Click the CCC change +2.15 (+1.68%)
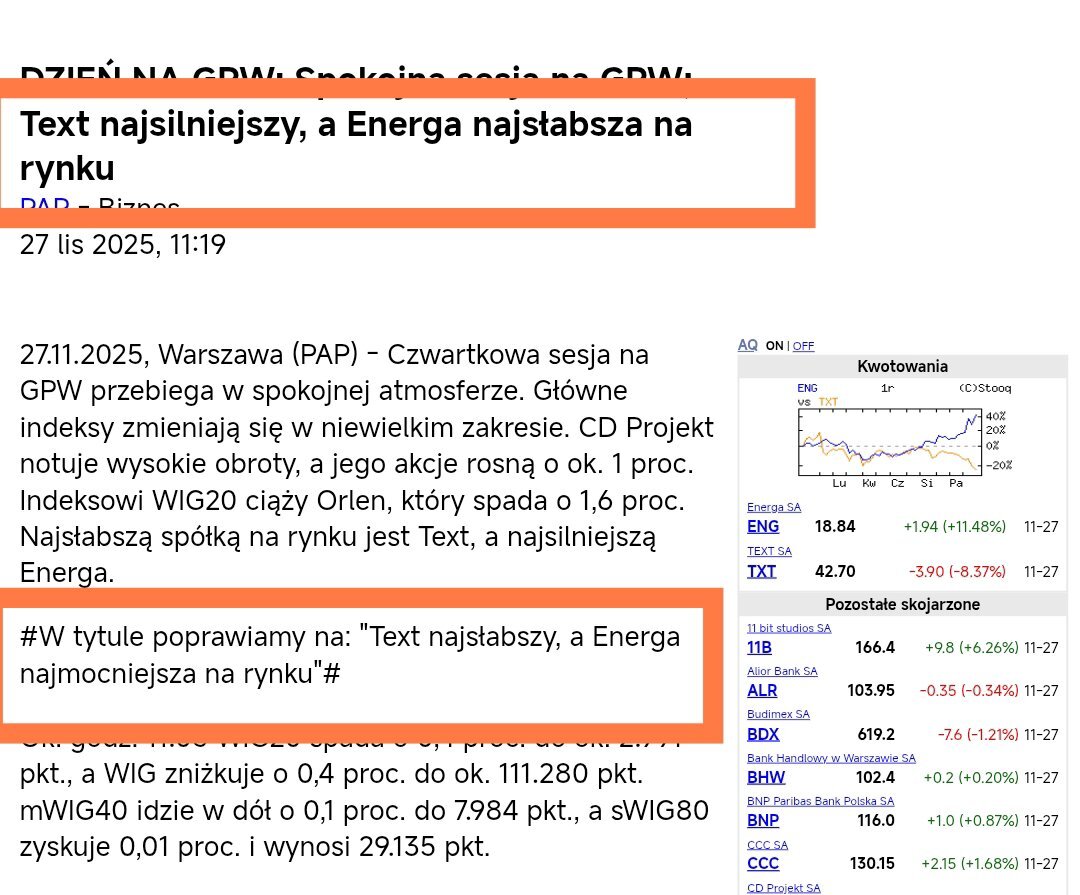The image size is (1080, 895). (x=970, y=863)
